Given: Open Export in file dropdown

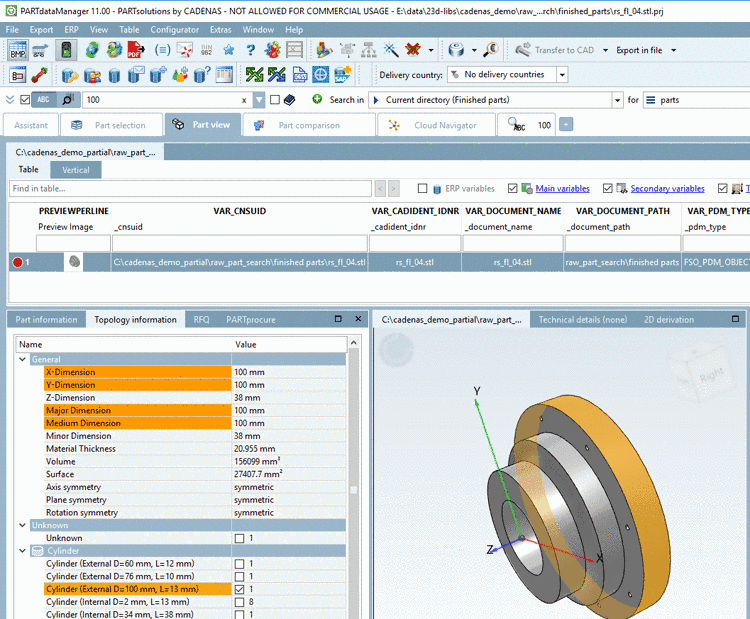Looking at the screenshot, I should coord(646,50).
